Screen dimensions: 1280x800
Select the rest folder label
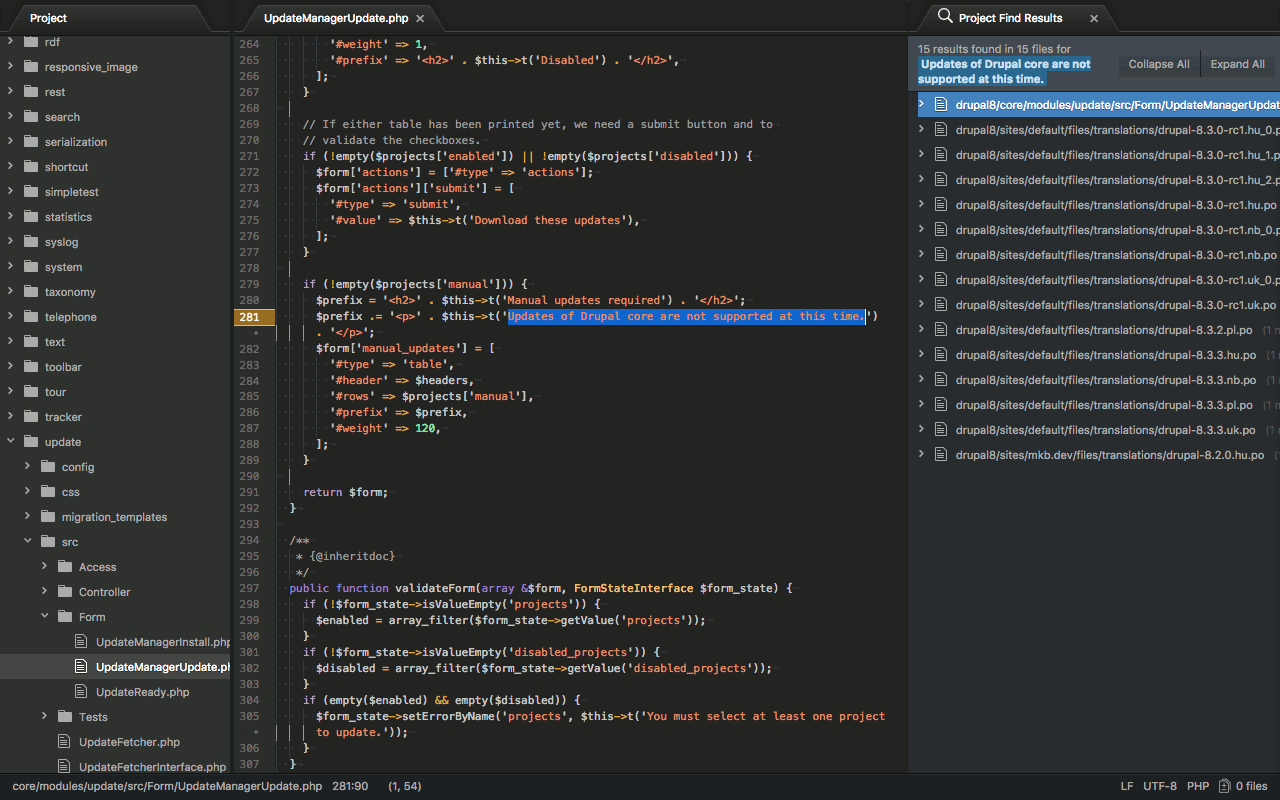tap(55, 92)
